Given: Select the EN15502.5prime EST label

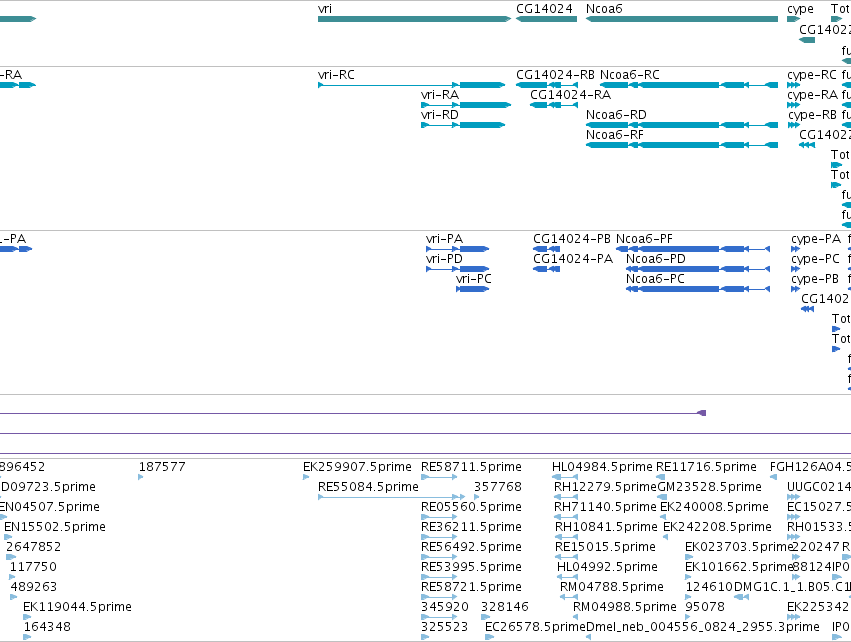Looking at the screenshot, I should point(55,527).
